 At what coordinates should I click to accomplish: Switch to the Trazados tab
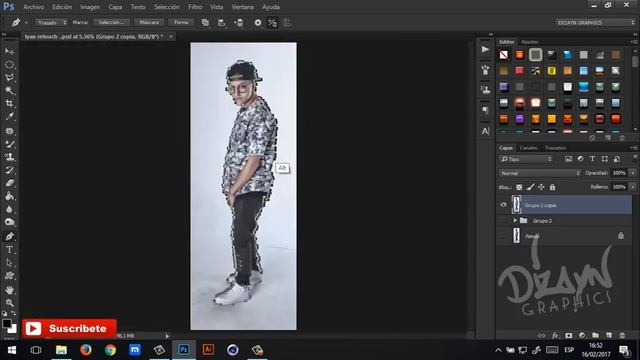556,148
